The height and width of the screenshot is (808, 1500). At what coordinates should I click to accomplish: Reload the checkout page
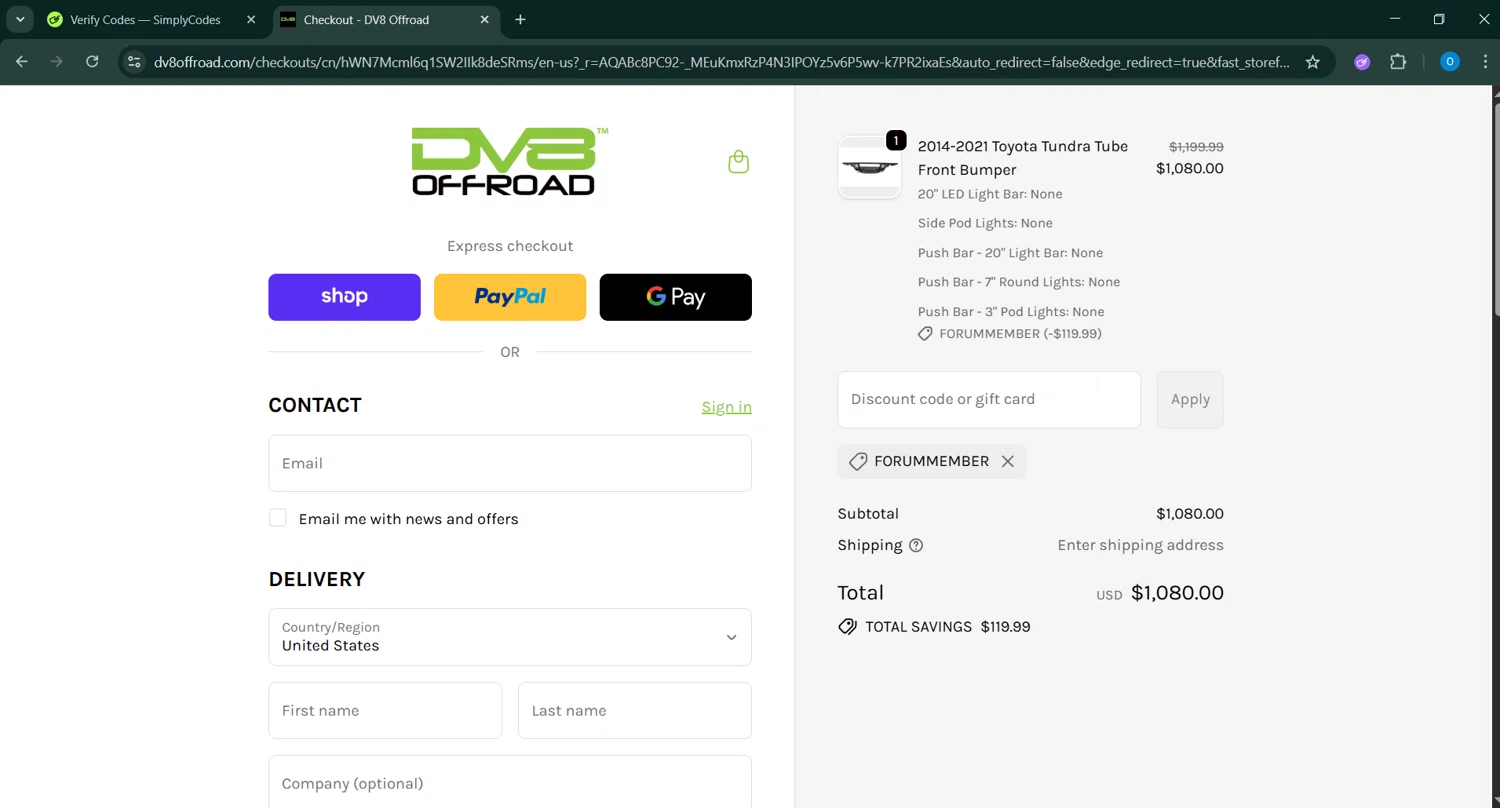click(92, 62)
